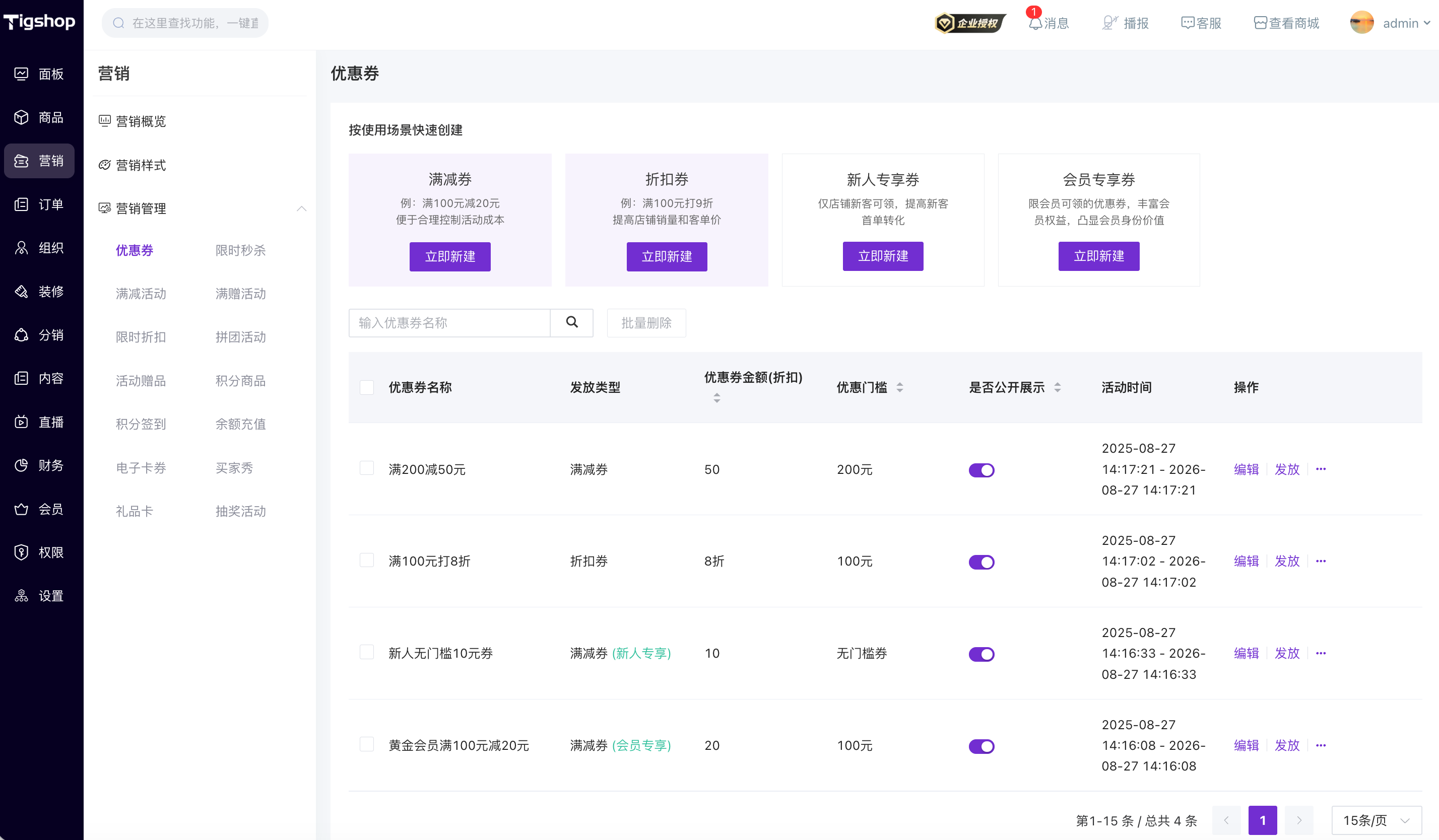The height and width of the screenshot is (840, 1439).
Task: Open 积分签到 submenu item
Action: click(x=141, y=424)
